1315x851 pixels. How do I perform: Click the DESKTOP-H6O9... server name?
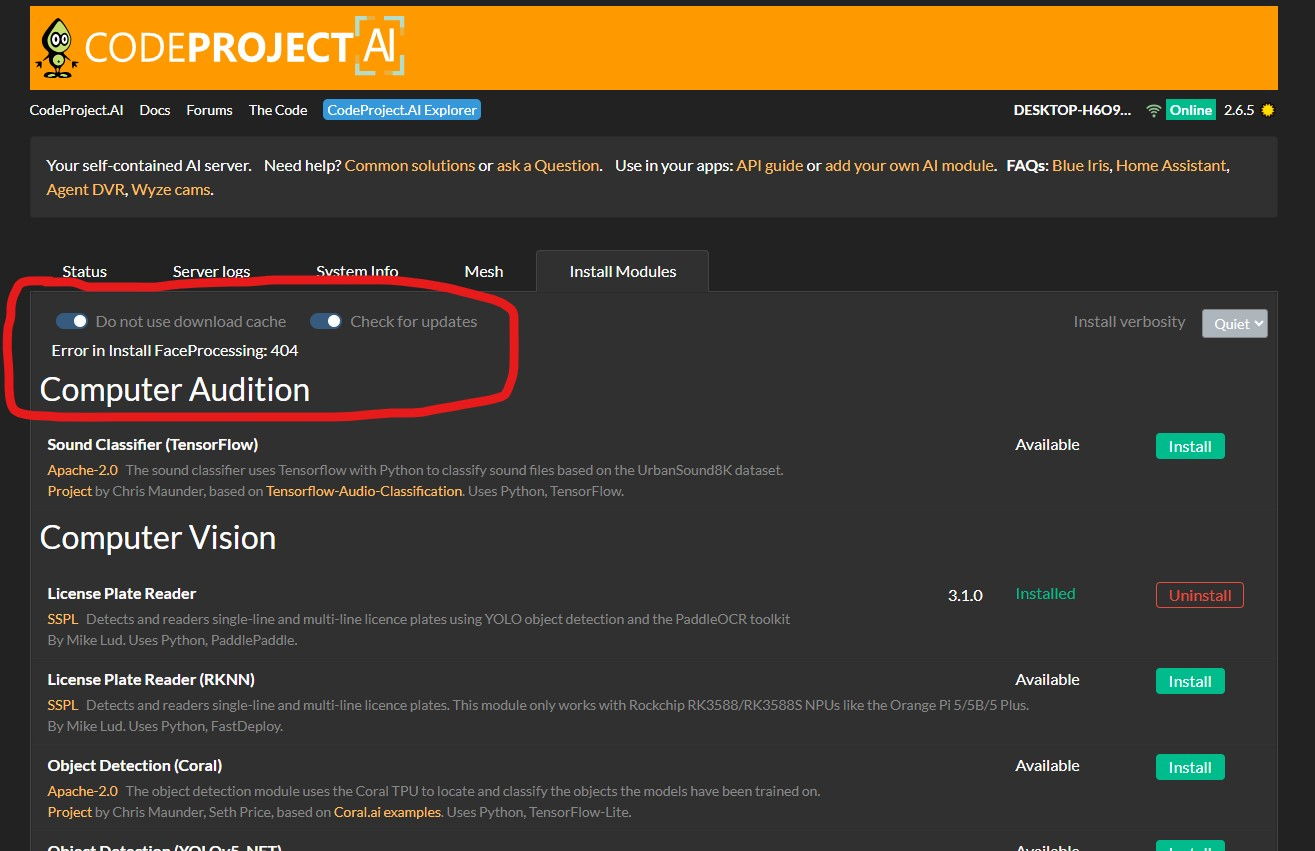point(1072,110)
